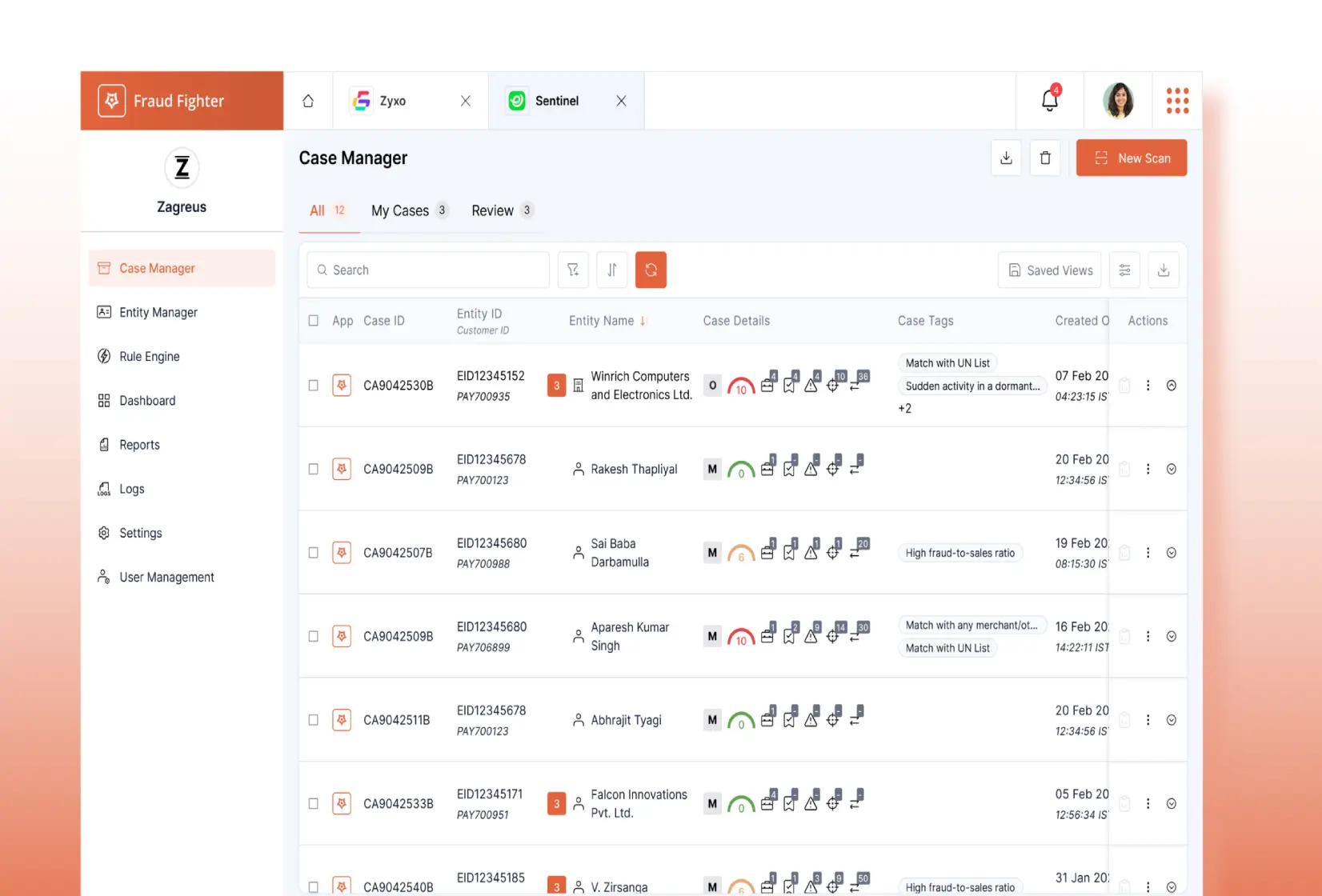Expand the Rakesh Thapliyal row chevron
Screen dimensions: 1322x896
click(1171, 469)
